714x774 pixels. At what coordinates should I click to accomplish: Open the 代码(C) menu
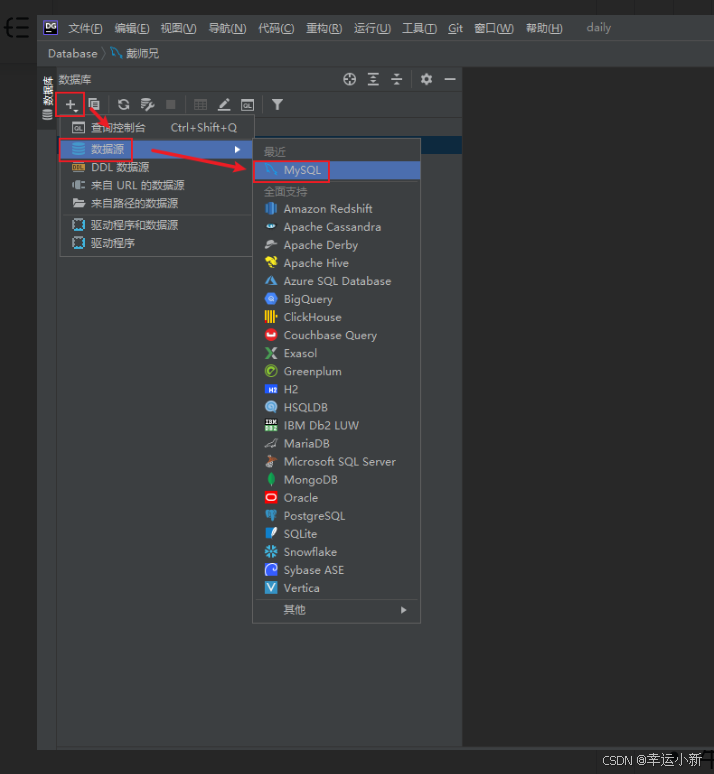click(x=276, y=28)
